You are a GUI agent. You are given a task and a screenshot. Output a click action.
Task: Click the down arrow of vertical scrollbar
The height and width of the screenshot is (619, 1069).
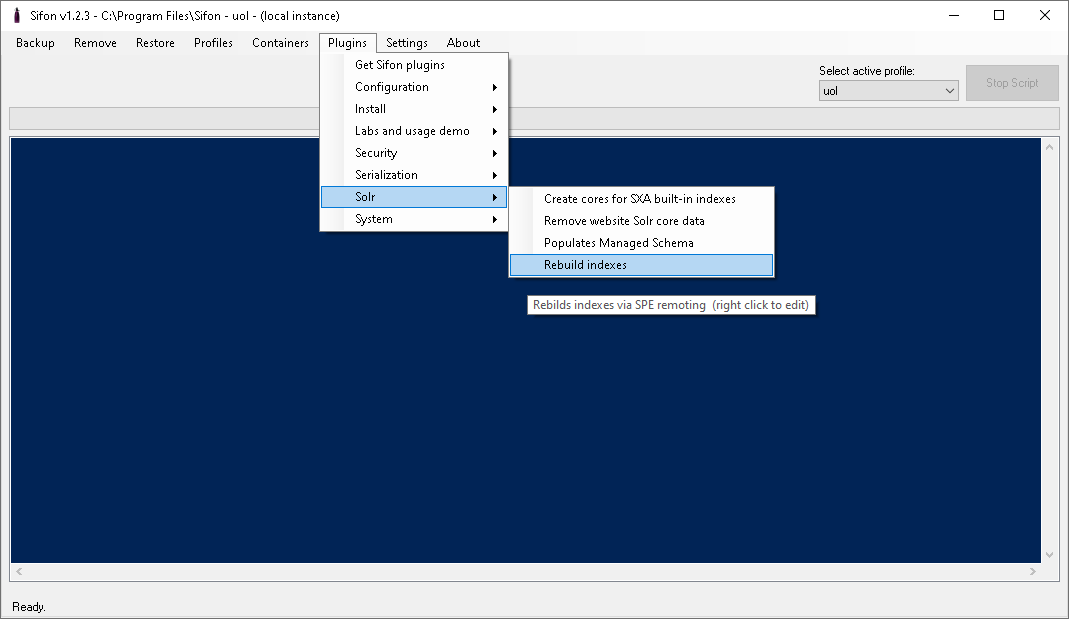1049,554
